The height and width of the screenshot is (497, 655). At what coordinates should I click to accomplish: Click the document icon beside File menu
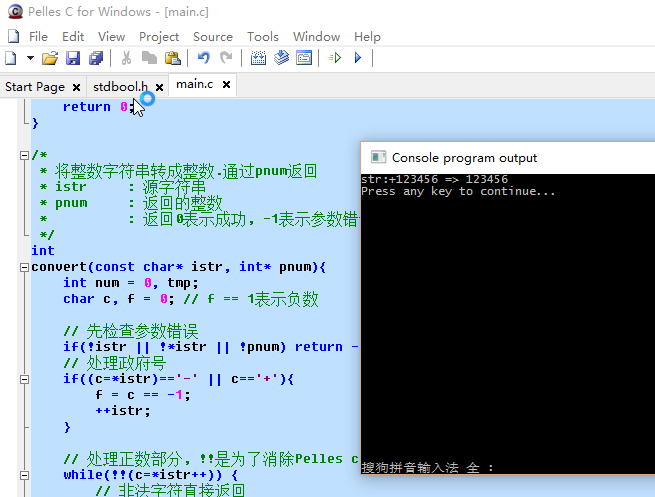coord(13,36)
